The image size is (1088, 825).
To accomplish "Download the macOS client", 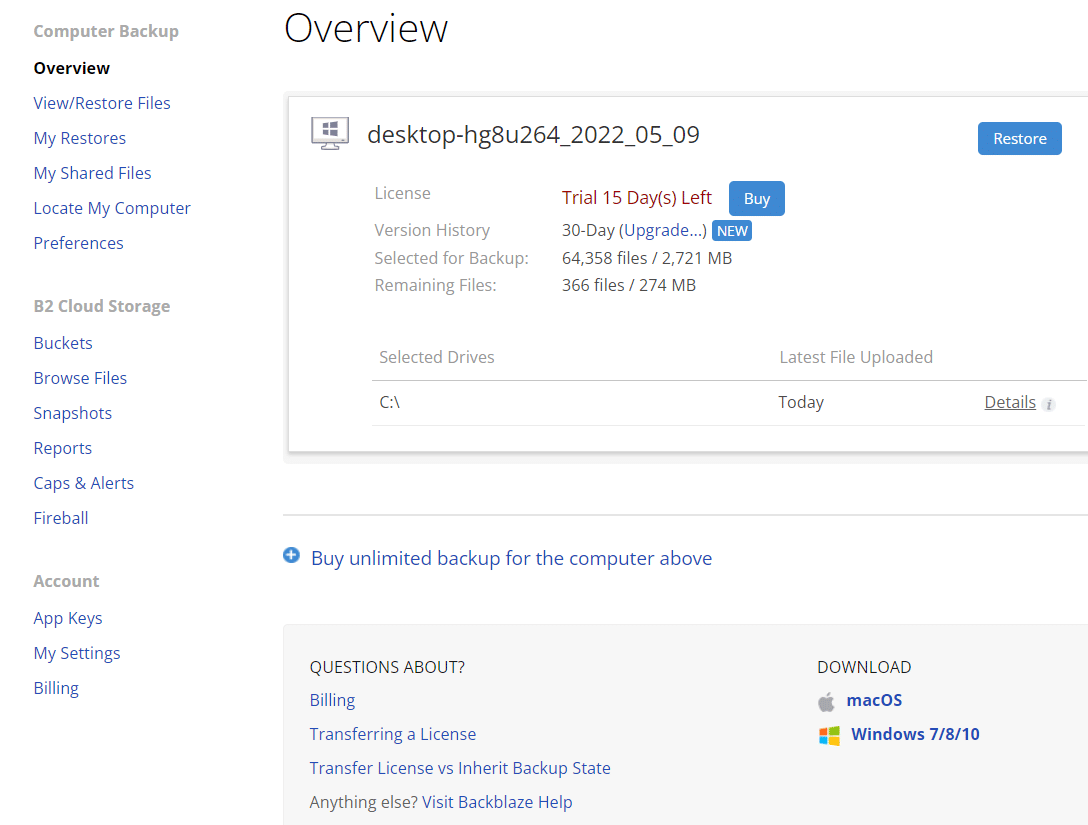I will coord(874,700).
